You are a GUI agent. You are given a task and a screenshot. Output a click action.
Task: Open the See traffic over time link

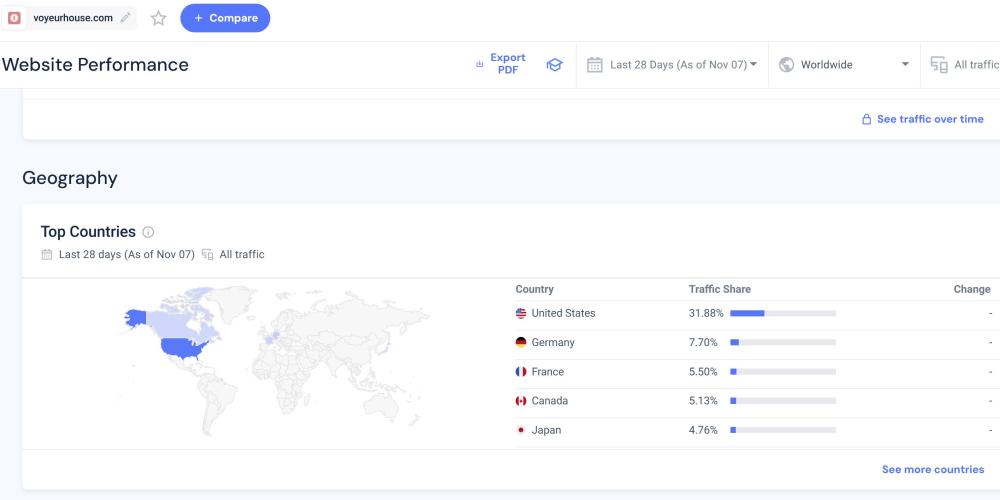point(930,119)
